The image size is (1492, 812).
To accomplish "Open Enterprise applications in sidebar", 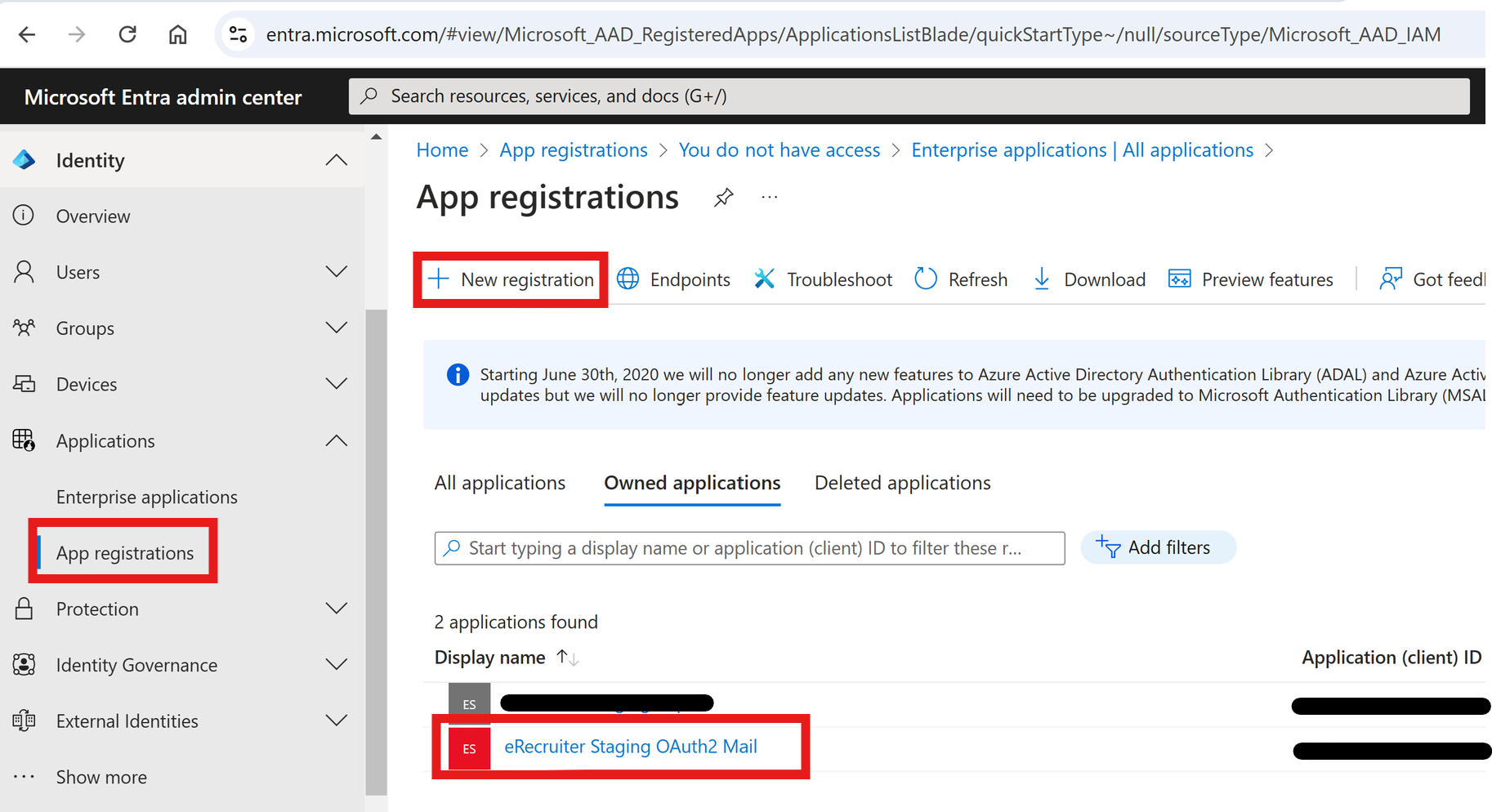I will (147, 497).
